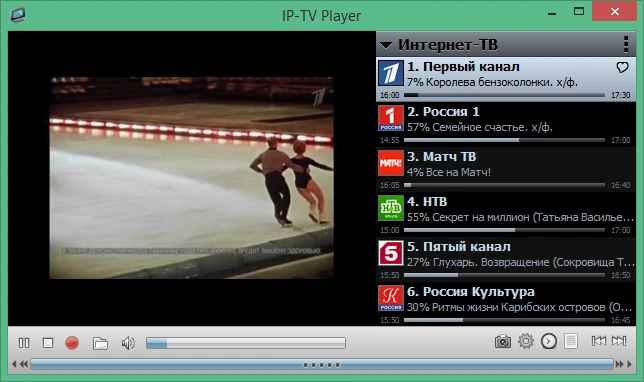Click the Первый канал logo
The height and width of the screenshot is (382, 644).
point(391,73)
